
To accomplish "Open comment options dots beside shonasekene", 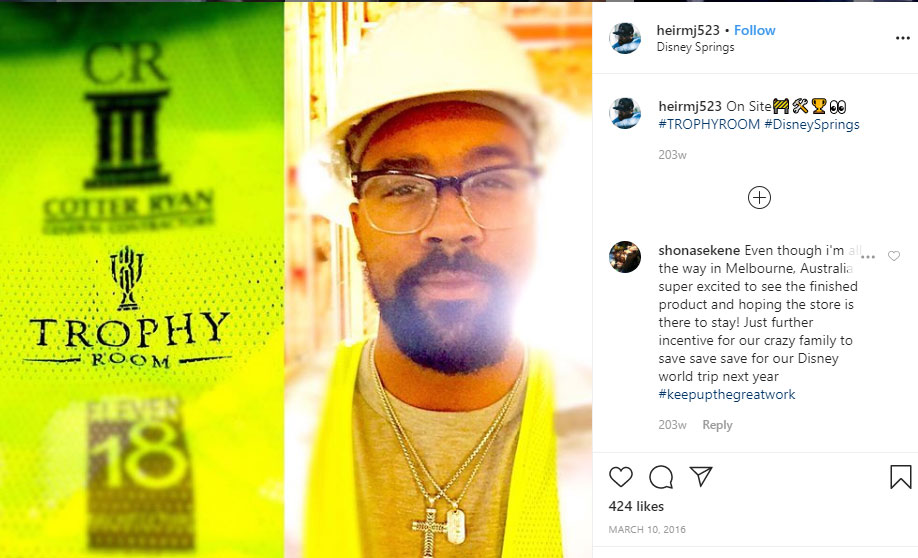I will point(868,256).
